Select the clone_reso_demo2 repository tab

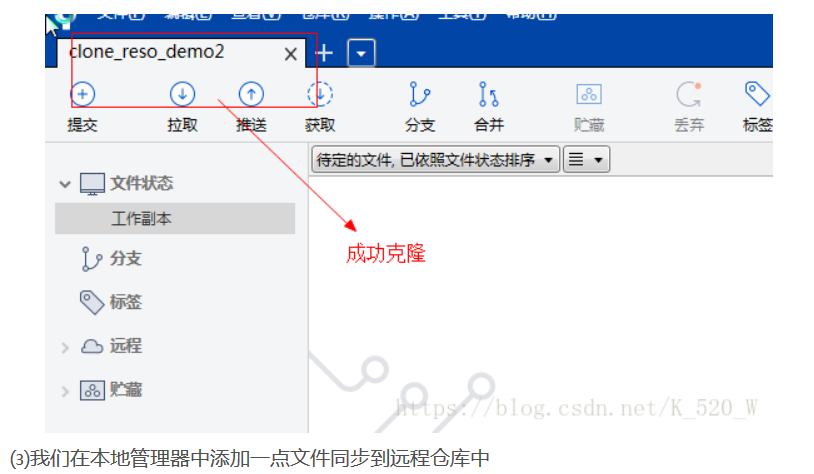pos(147,52)
